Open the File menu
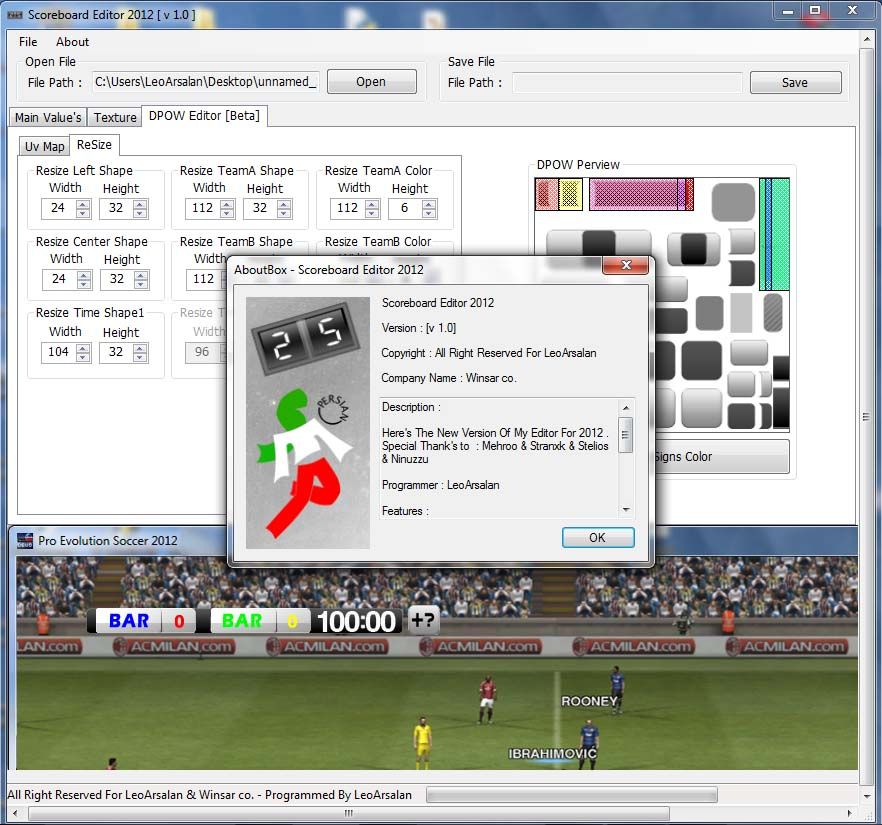 pyautogui.click(x=28, y=42)
